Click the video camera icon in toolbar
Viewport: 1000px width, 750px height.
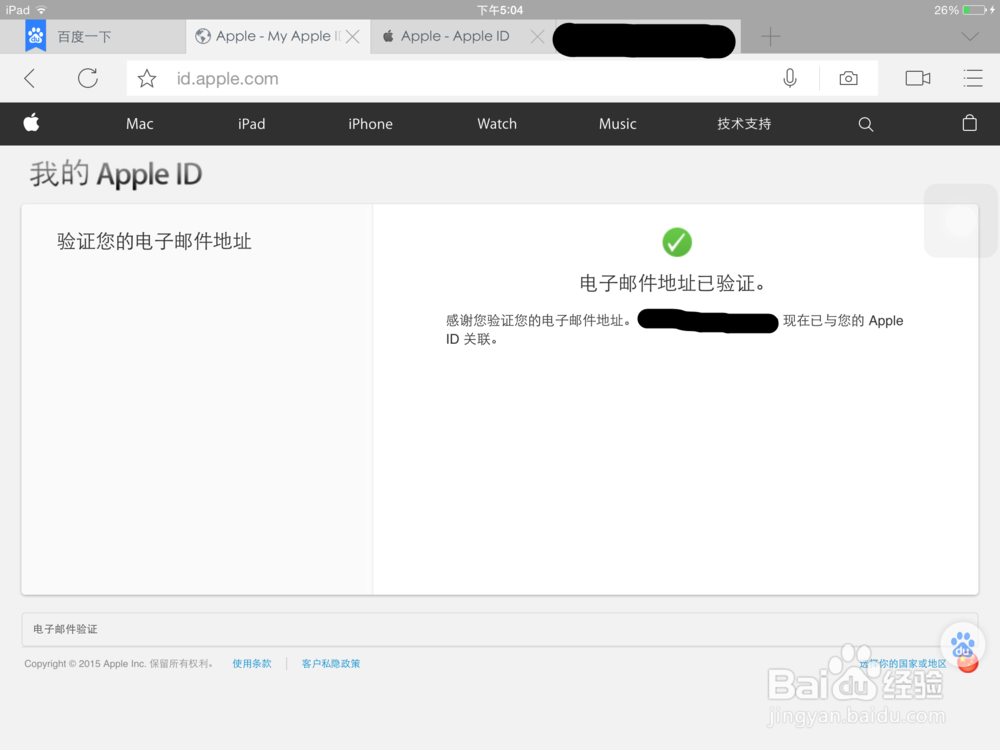coord(918,78)
